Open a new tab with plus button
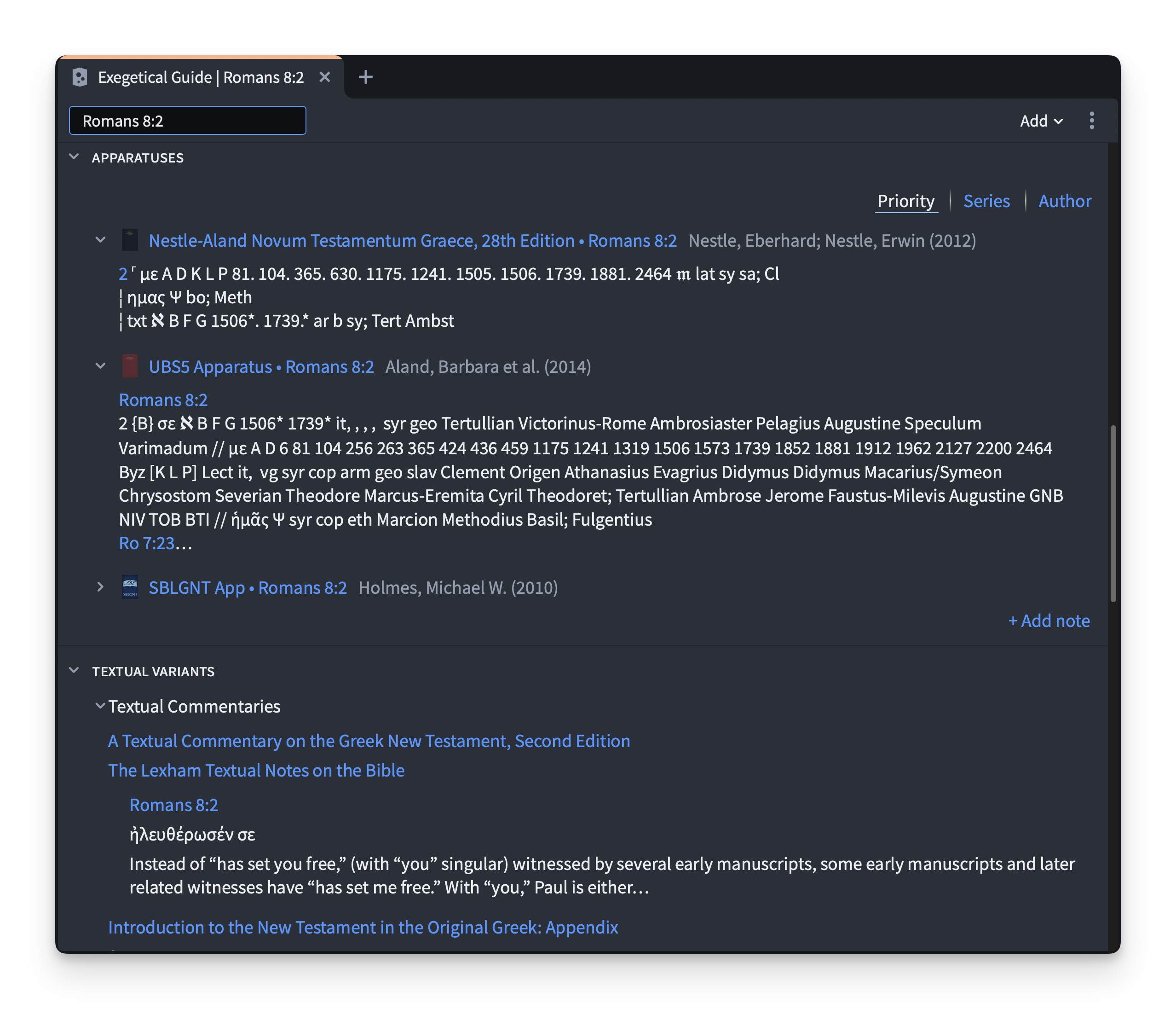Image resolution: width=1176 pixels, height=1009 pixels. click(x=365, y=77)
